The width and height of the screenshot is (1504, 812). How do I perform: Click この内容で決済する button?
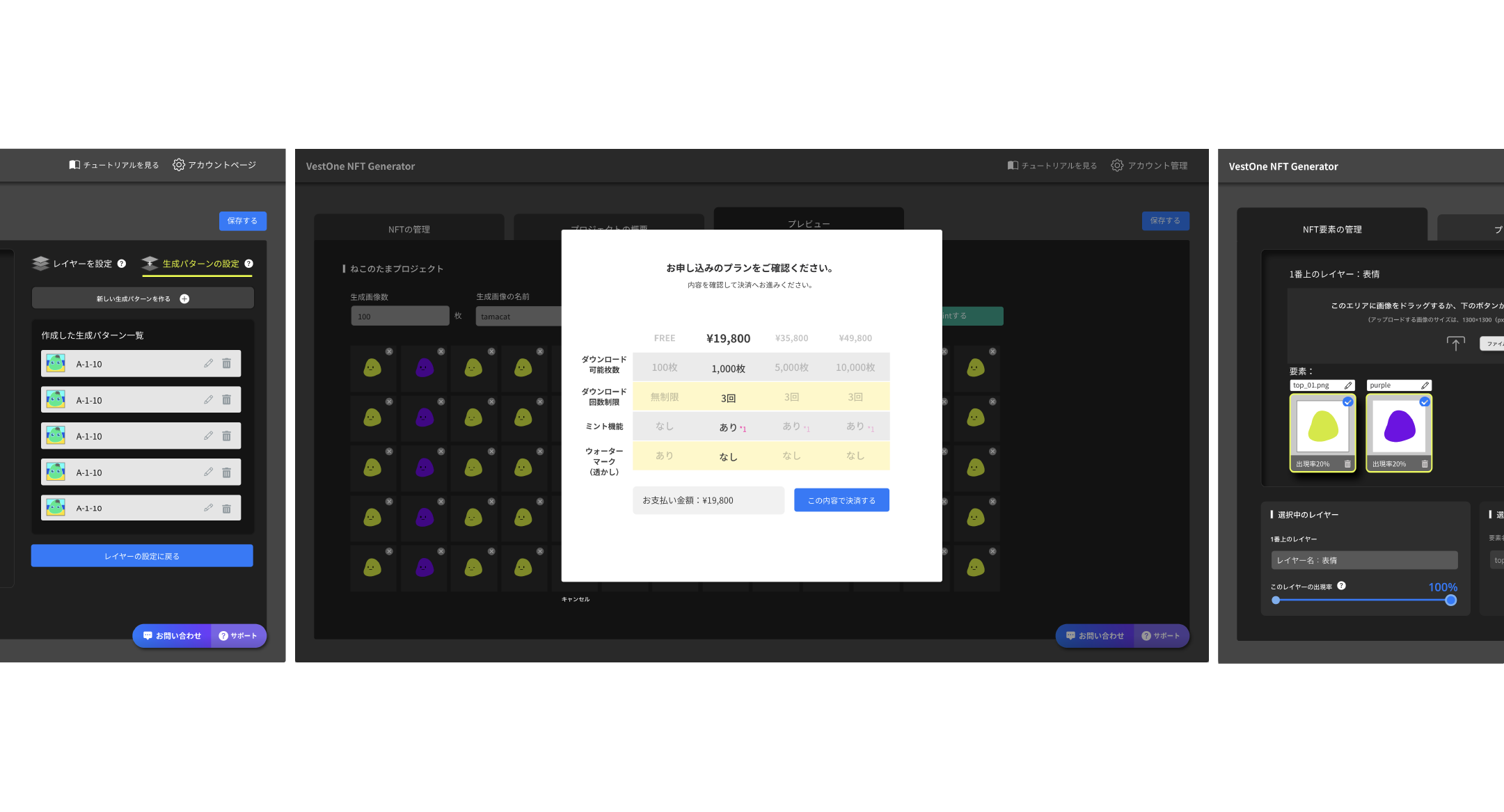click(841, 500)
